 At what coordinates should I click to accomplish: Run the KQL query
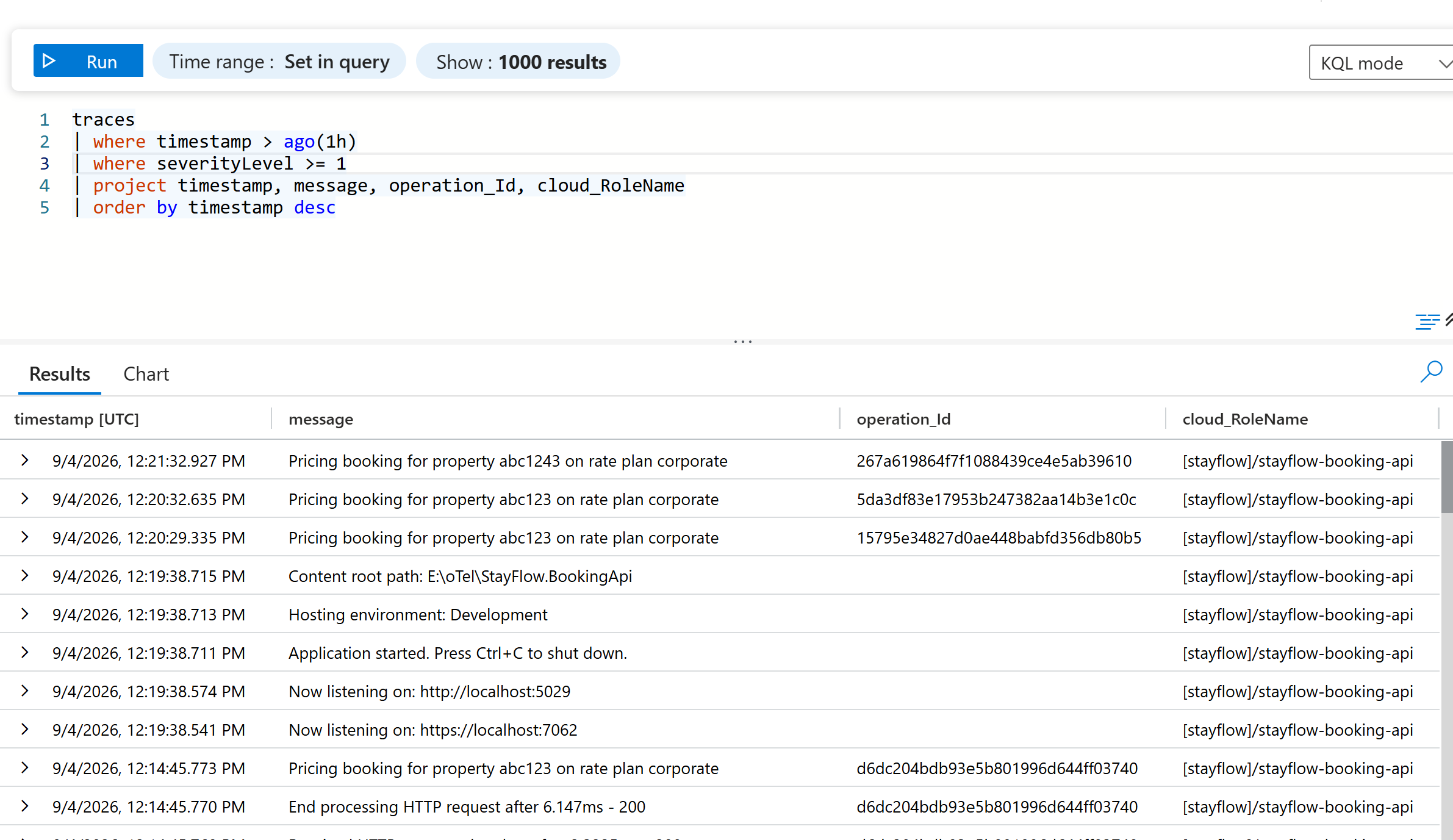(88, 61)
